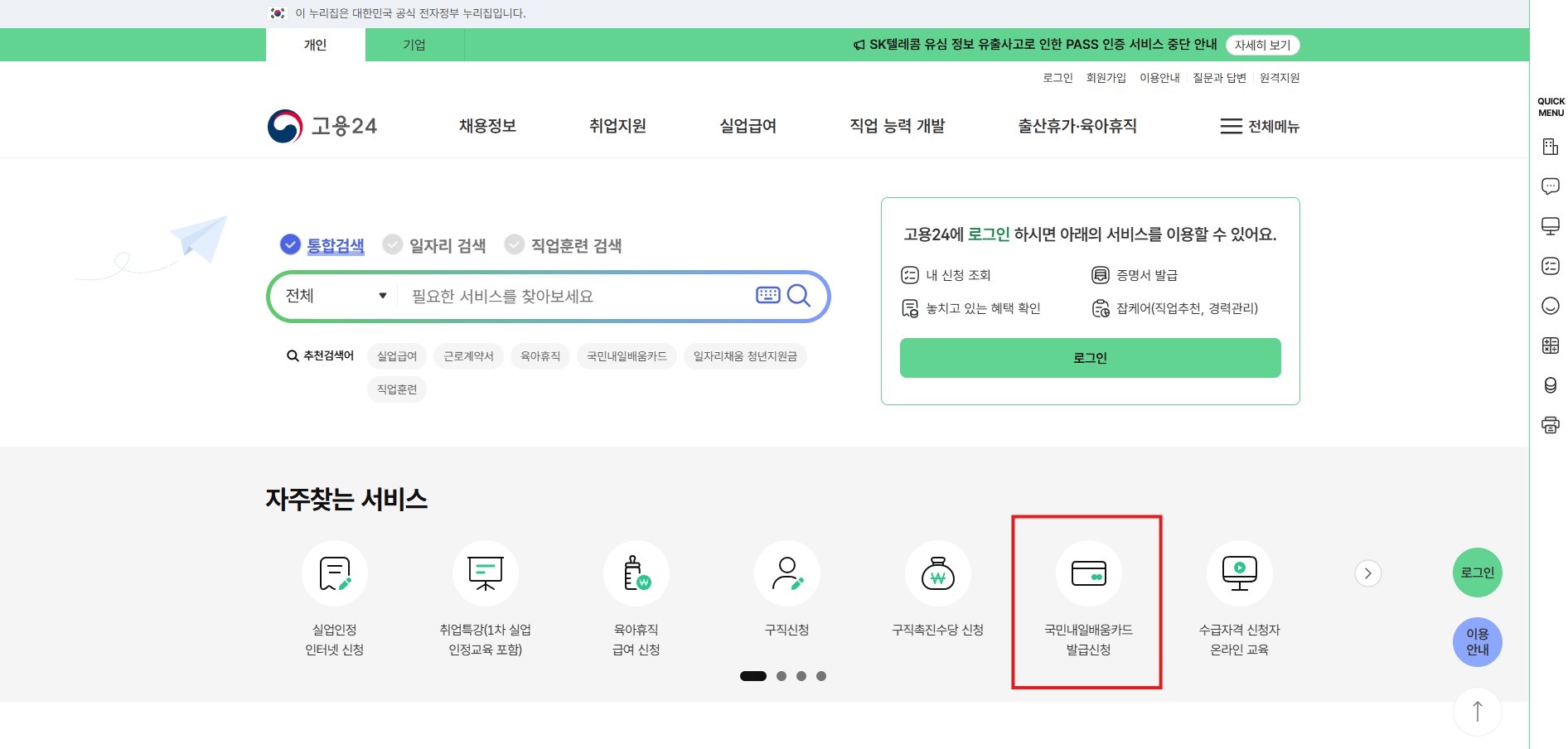Open 자세히 보기 for the PASS notice
Image resolution: width=1568 pixels, height=749 pixels.
pyautogui.click(x=1261, y=45)
